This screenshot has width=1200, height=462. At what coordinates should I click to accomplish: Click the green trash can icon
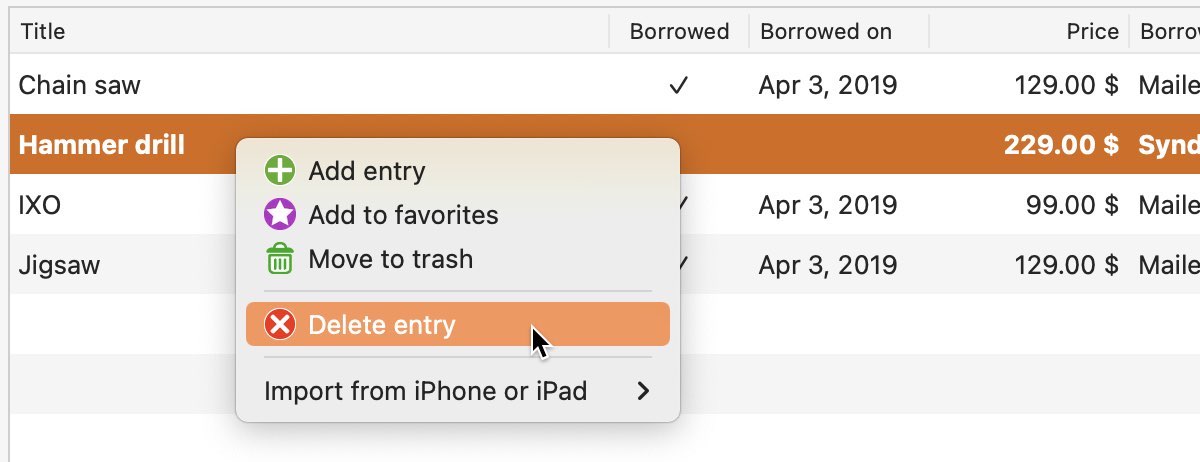pos(279,260)
